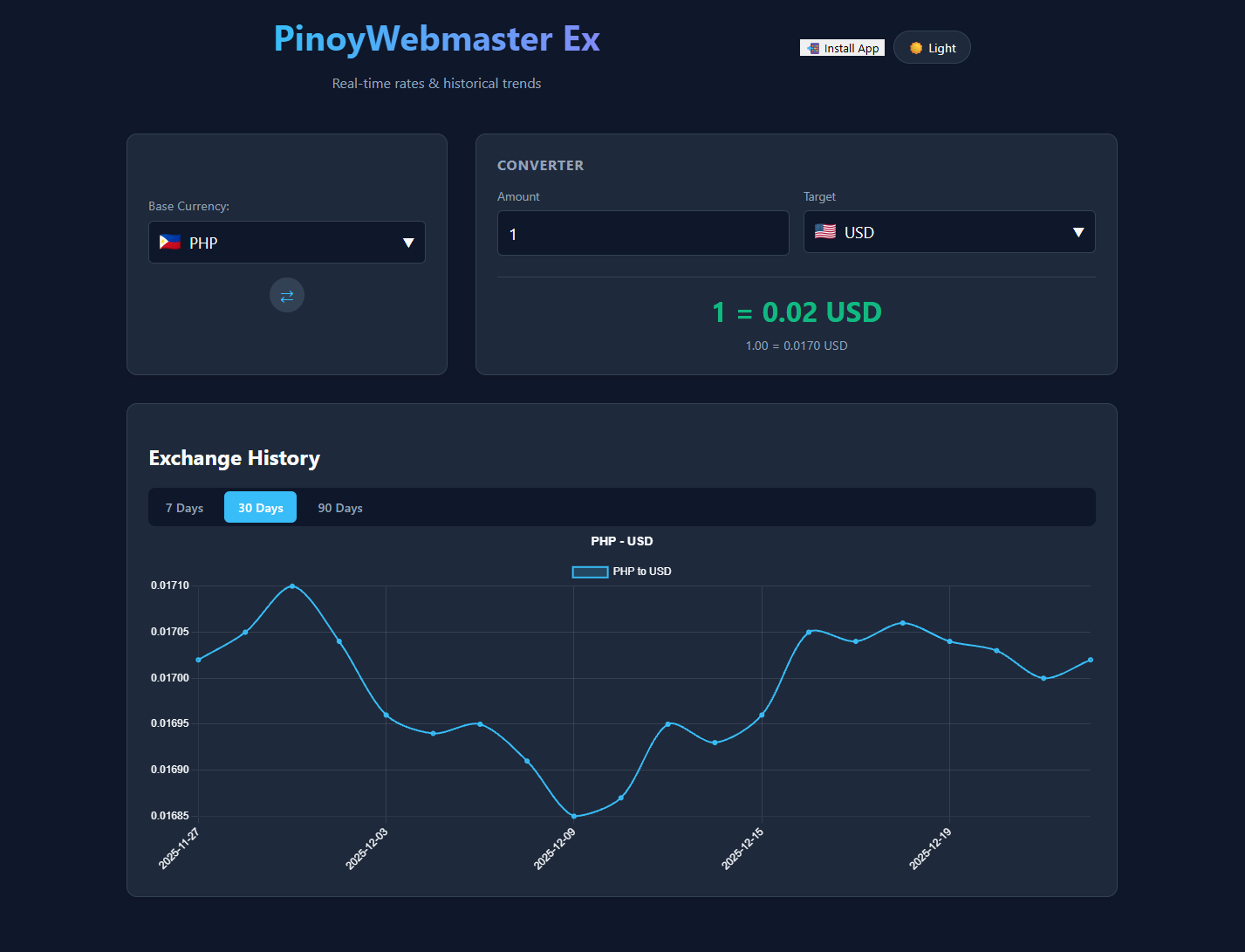Click the Install App button
Viewport: 1245px width, 952px height.
pyautogui.click(x=841, y=47)
